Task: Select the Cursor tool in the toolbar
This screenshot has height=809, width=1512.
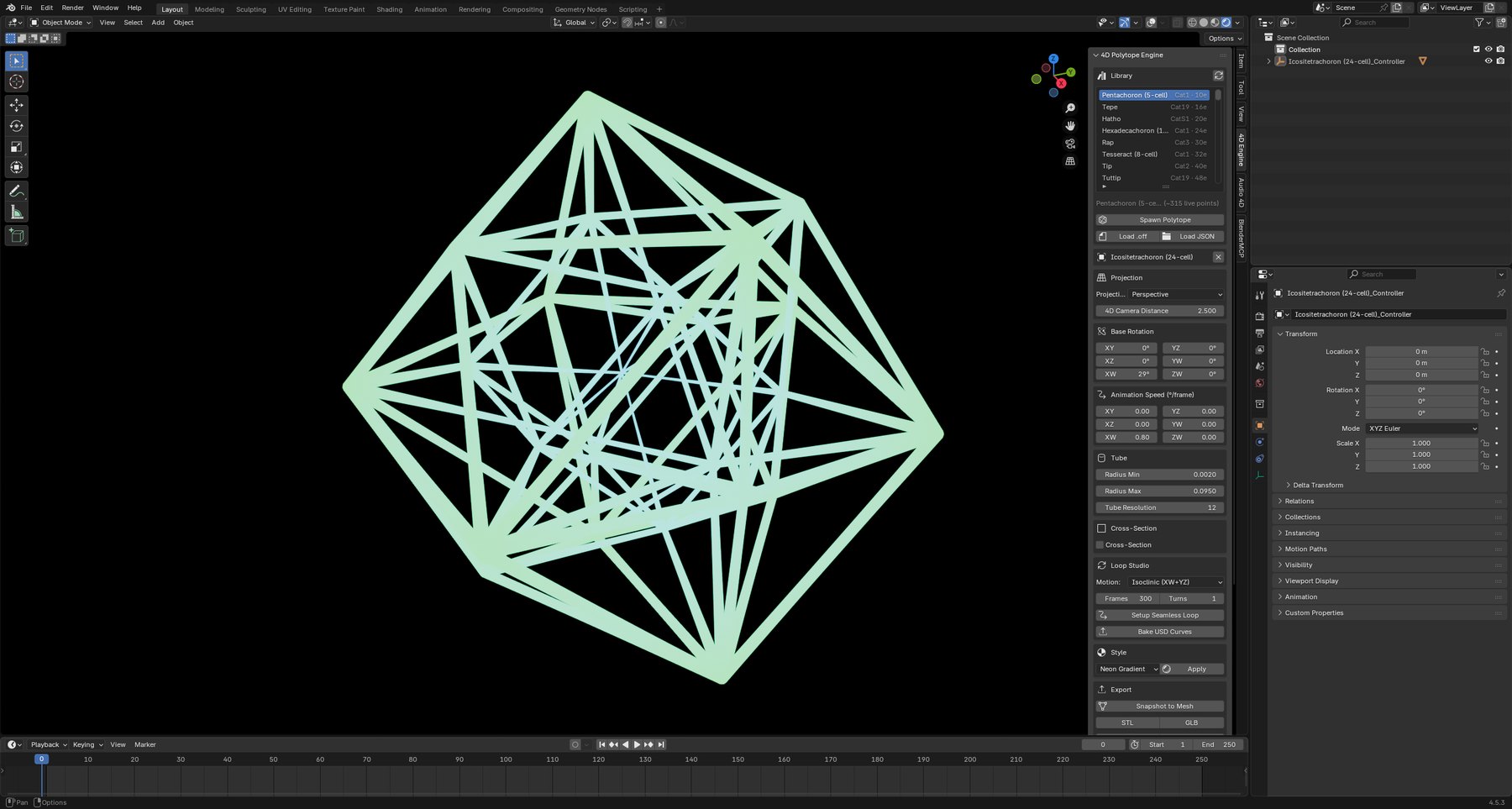Action: [x=17, y=81]
